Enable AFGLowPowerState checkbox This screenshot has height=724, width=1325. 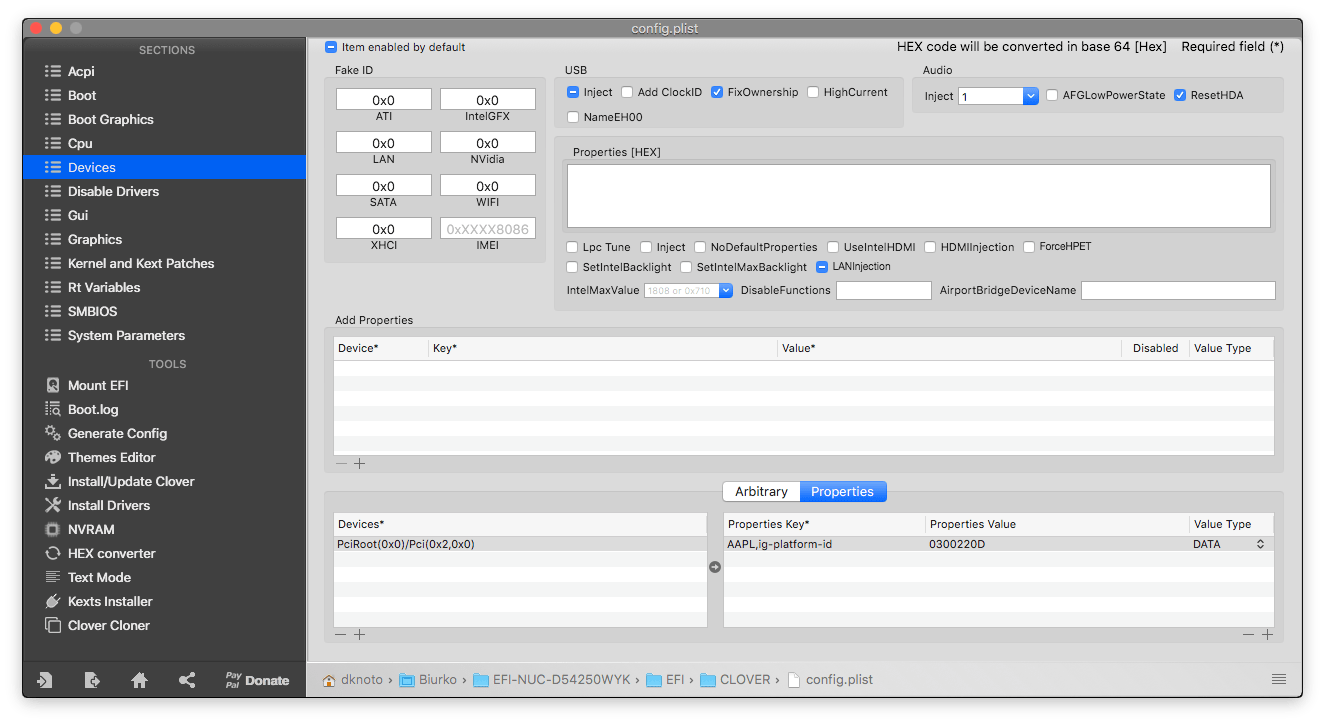tap(1052, 95)
